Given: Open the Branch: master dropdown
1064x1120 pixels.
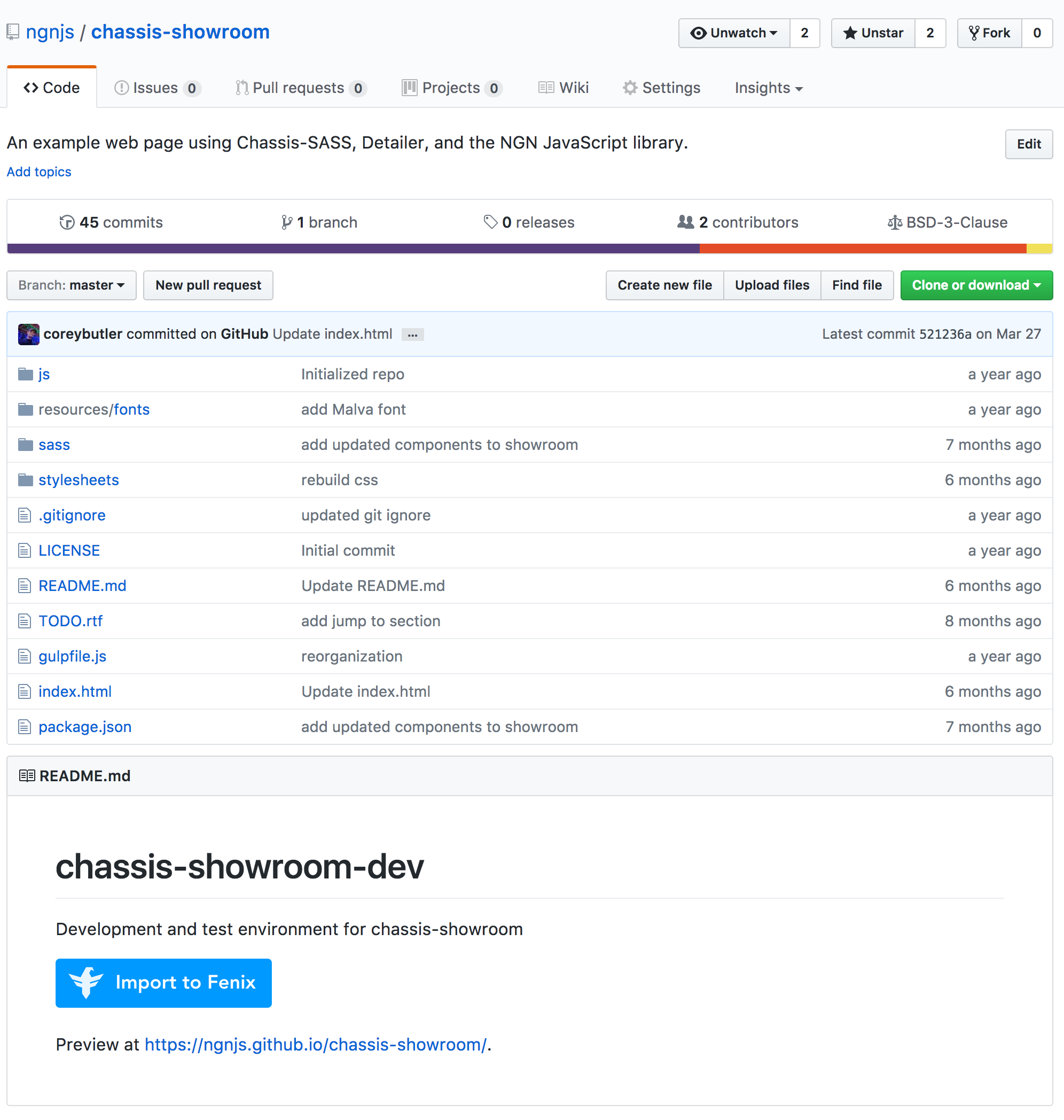Looking at the screenshot, I should point(72,285).
